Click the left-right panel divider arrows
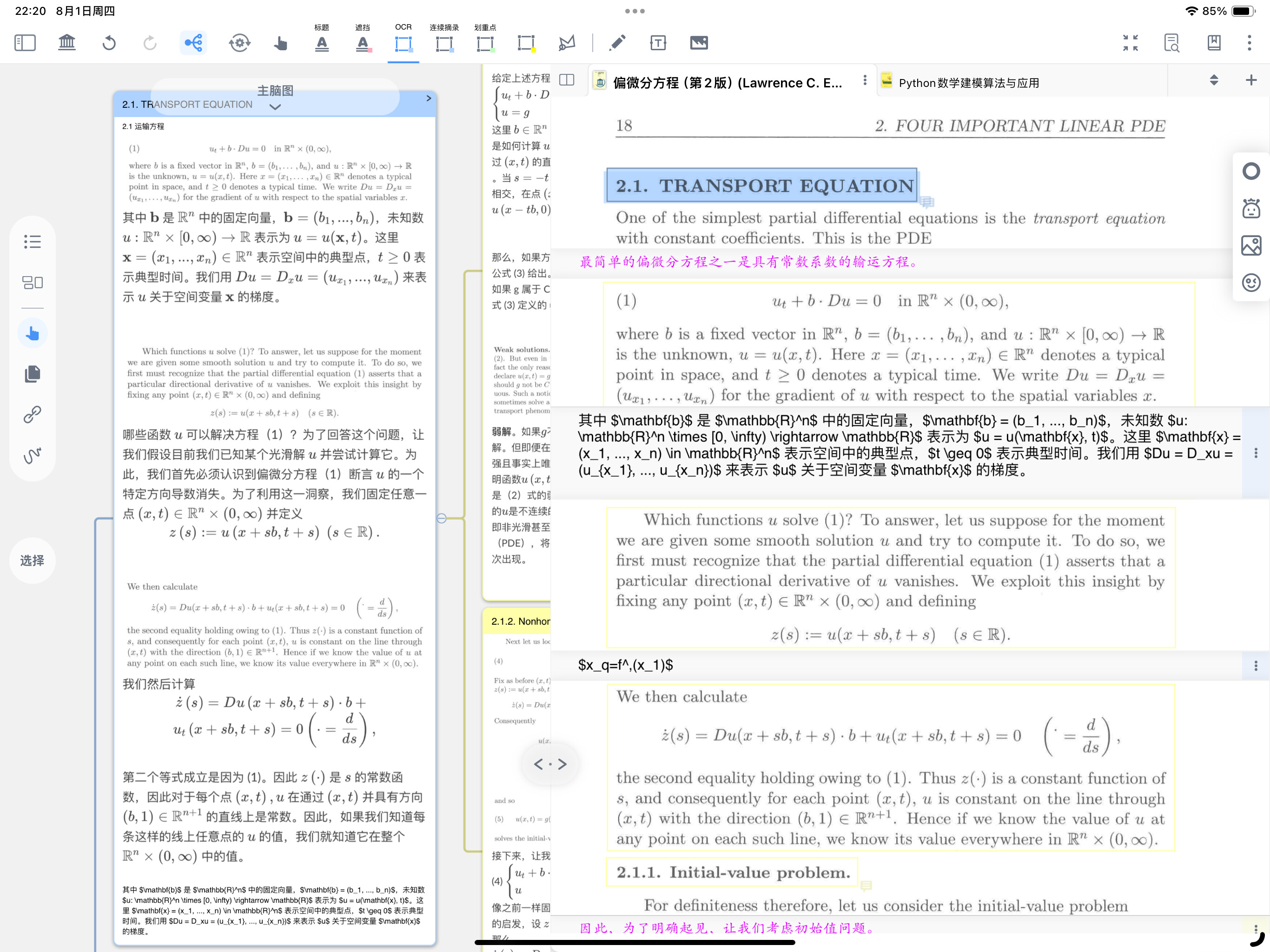The image size is (1270, 952). point(550,764)
